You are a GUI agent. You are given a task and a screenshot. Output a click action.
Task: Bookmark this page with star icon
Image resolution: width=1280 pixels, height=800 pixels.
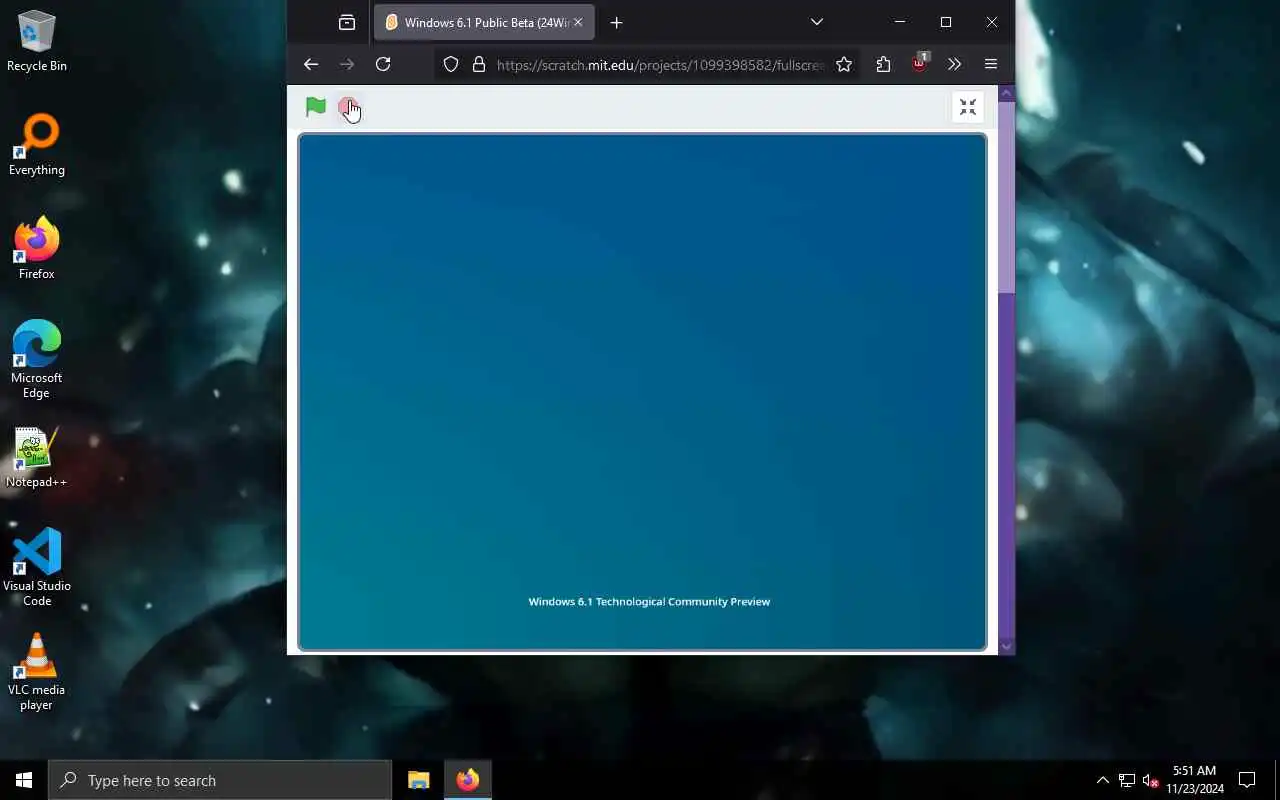tap(844, 64)
